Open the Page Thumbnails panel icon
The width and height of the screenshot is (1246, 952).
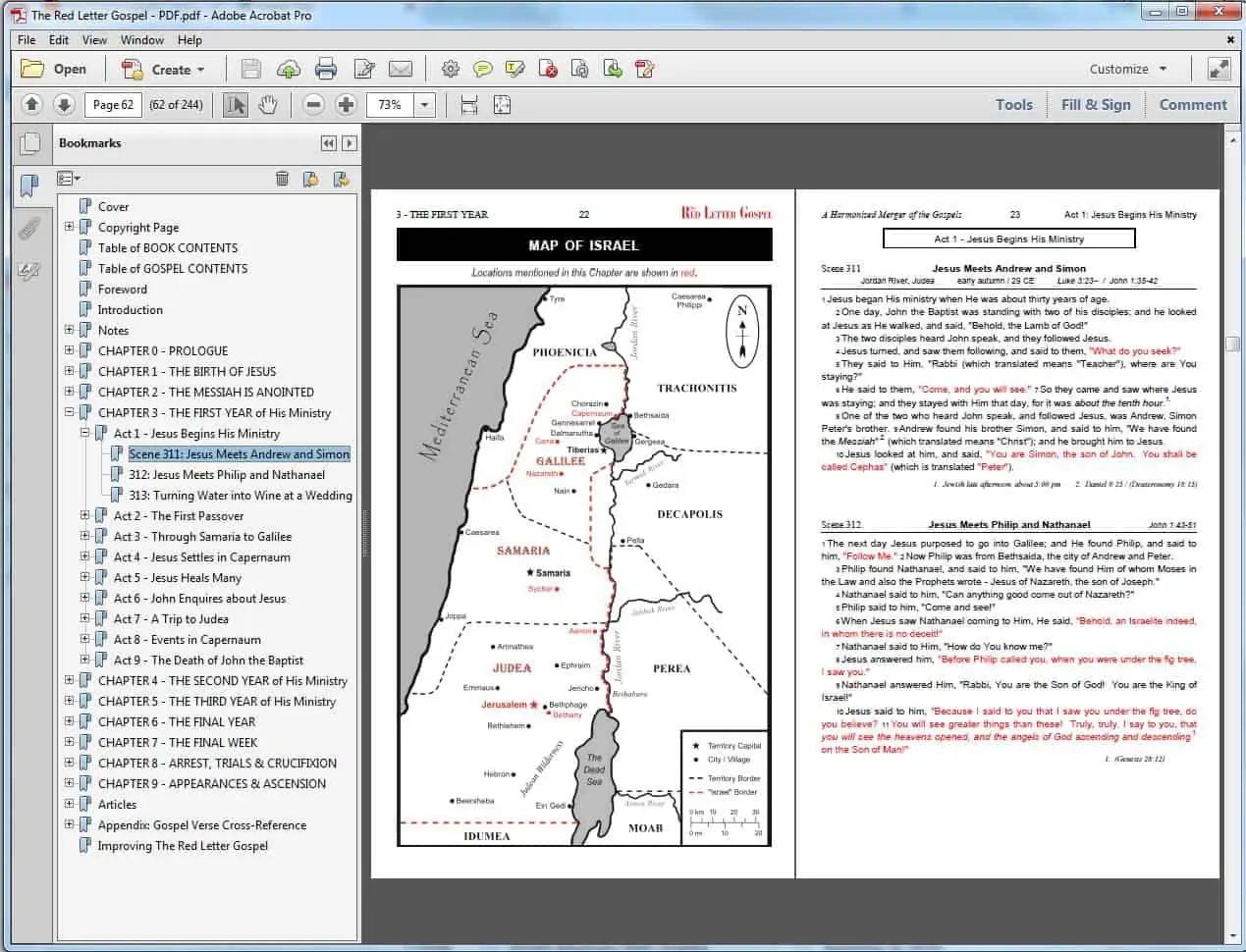coord(30,143)
